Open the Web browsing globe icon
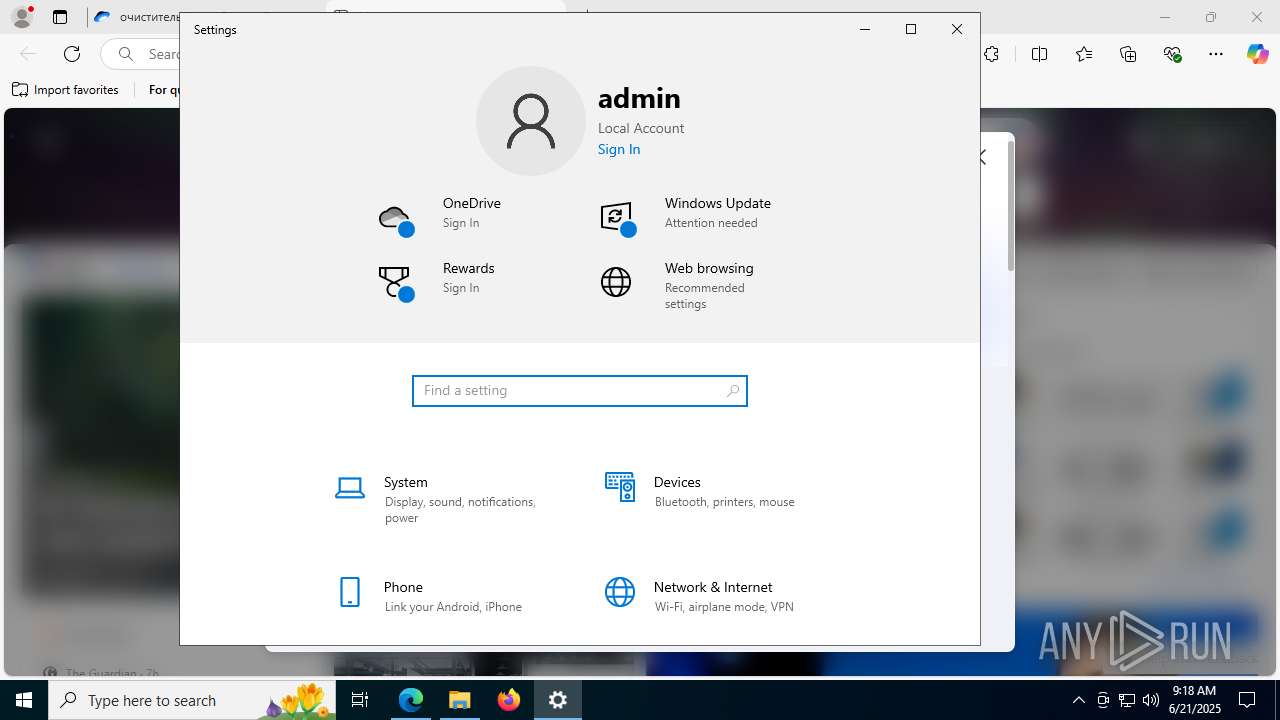 (x=616, y=282)
